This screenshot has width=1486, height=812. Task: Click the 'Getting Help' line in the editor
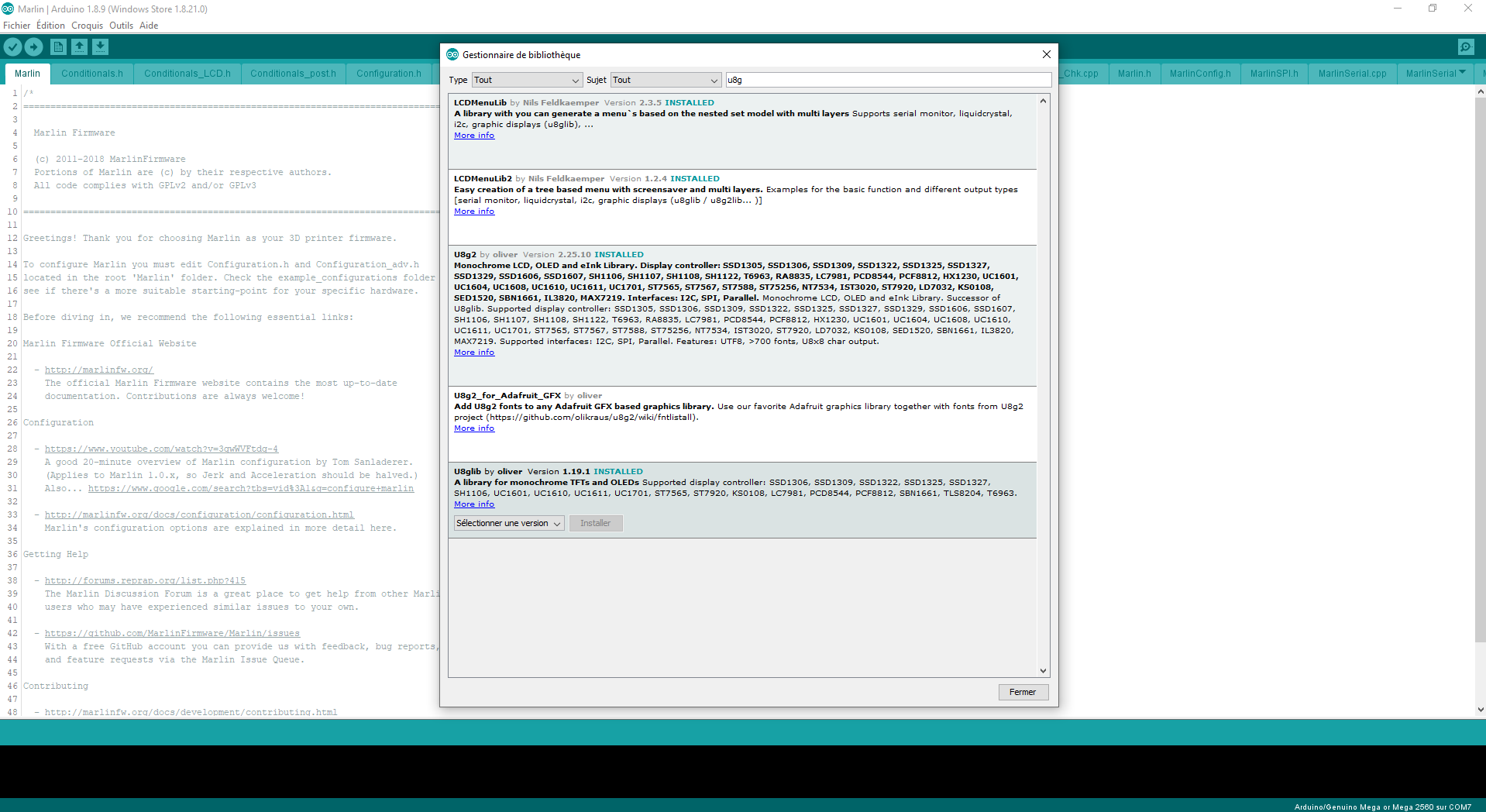tap(56, 555)
